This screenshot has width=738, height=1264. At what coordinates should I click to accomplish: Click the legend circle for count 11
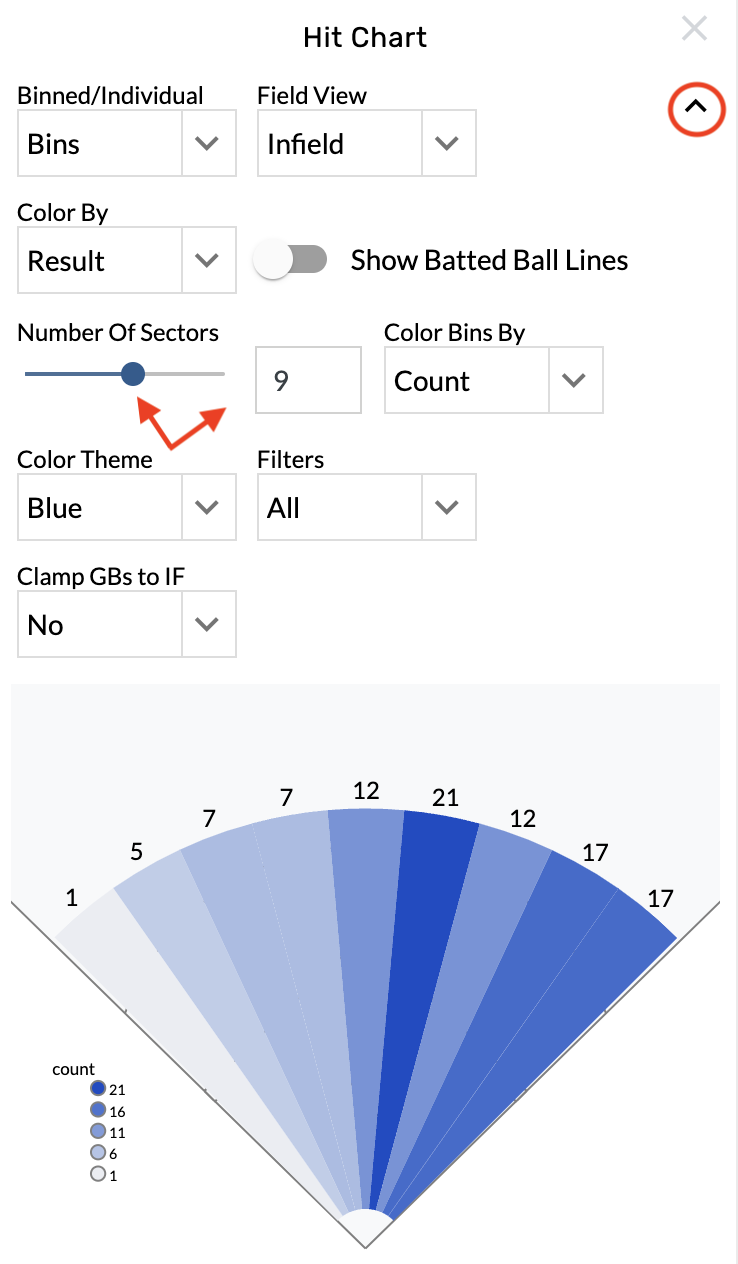click(98, 1131)
